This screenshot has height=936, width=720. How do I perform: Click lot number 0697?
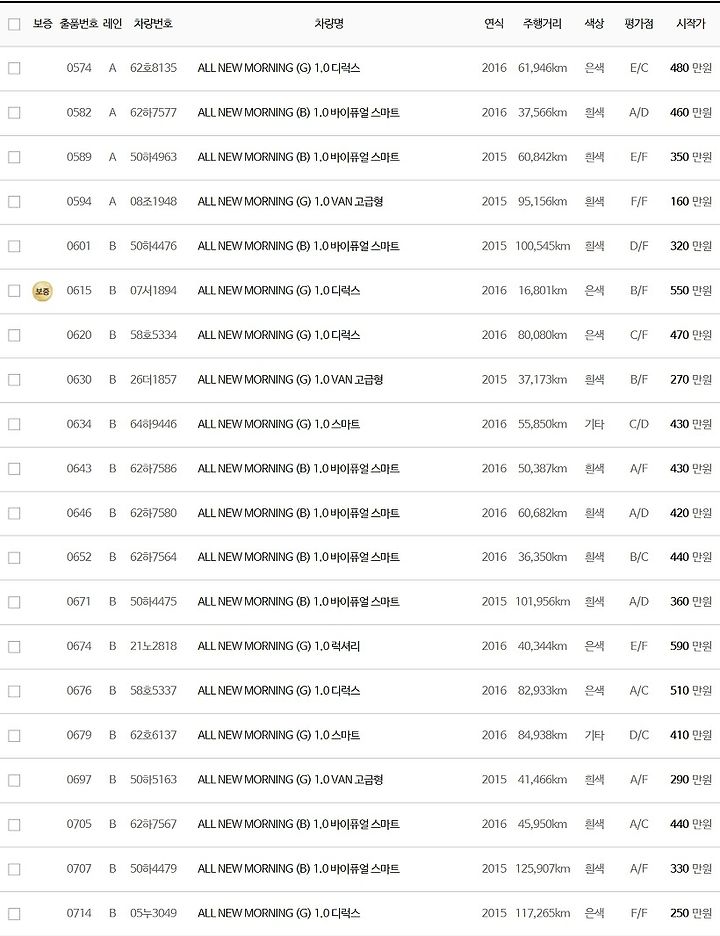[79, 780]
